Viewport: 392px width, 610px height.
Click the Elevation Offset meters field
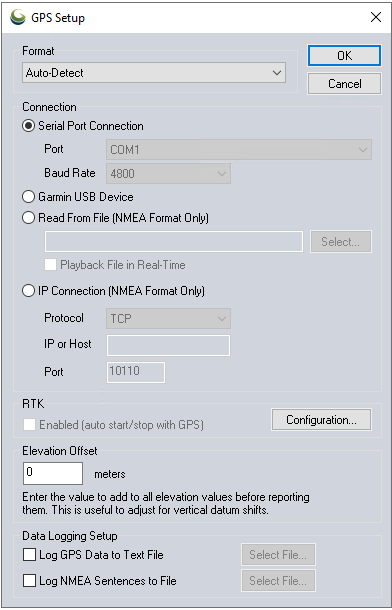pyautogui.click(x=53, y=473)
